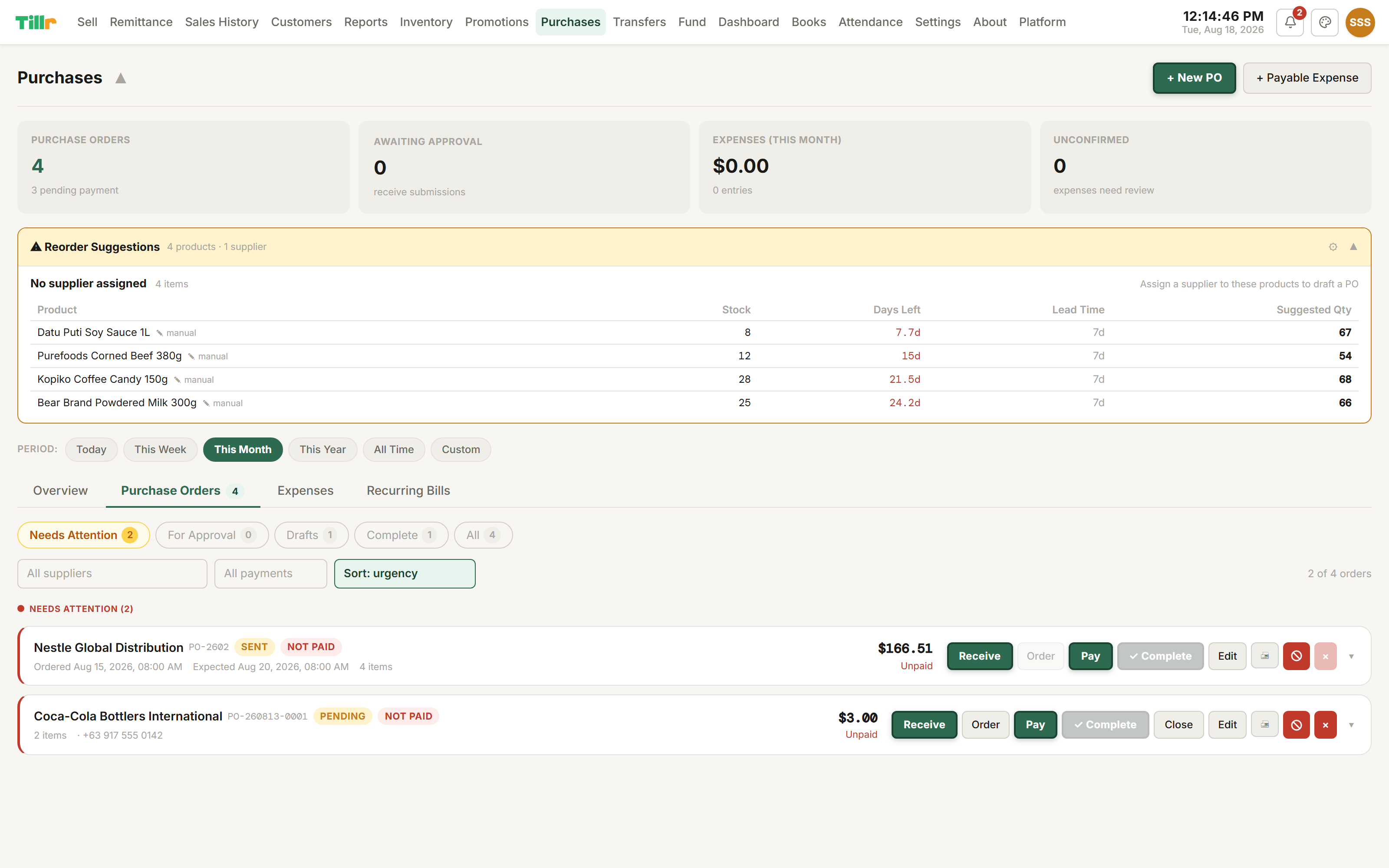
Task: Click manual pencil beside Bear Brand Milk
Action: [223, 404]
